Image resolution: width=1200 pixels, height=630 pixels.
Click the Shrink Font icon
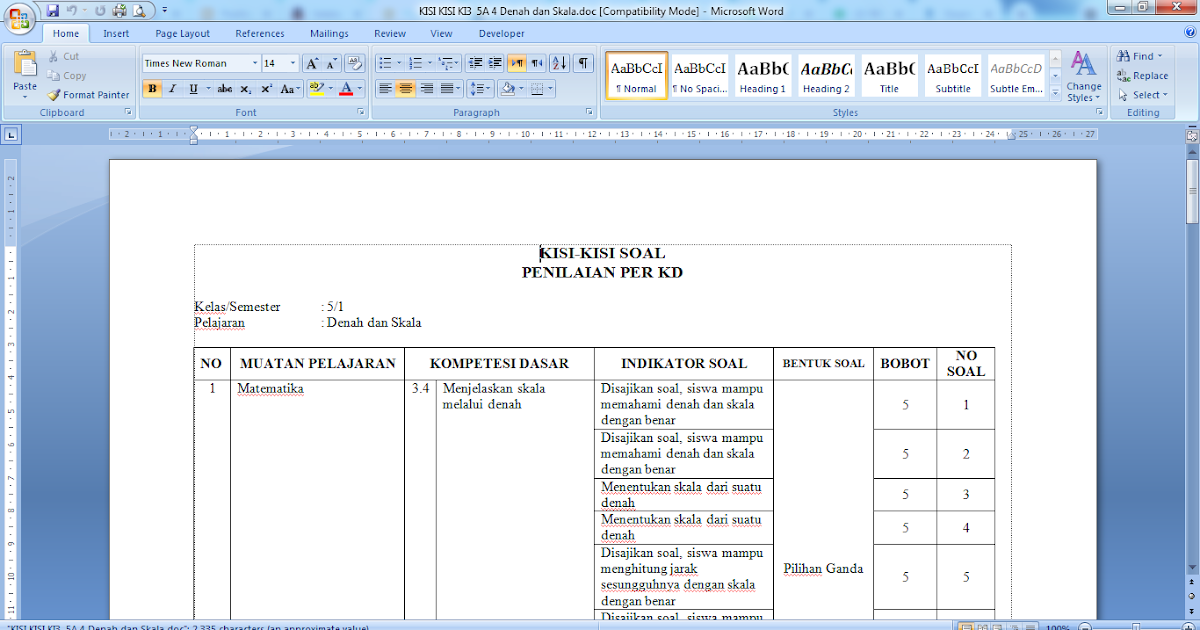point(332,63)
